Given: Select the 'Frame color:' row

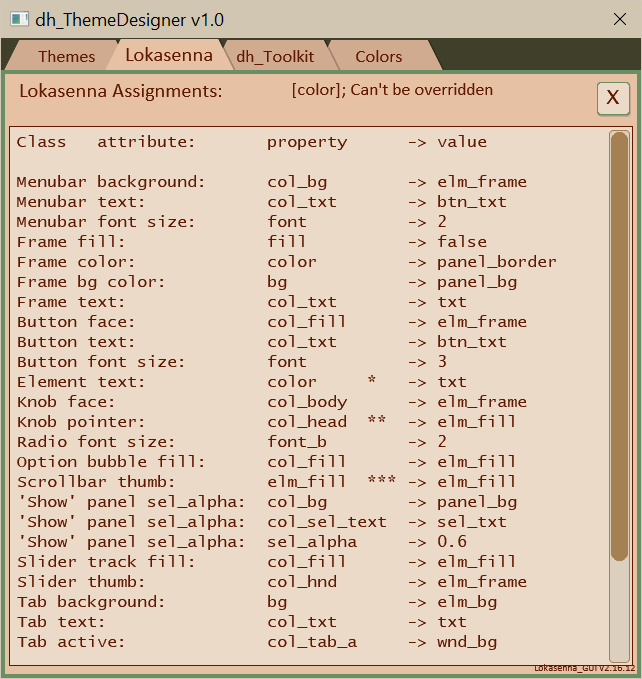Looking at the screenshot, I should [x=286, y=262].
